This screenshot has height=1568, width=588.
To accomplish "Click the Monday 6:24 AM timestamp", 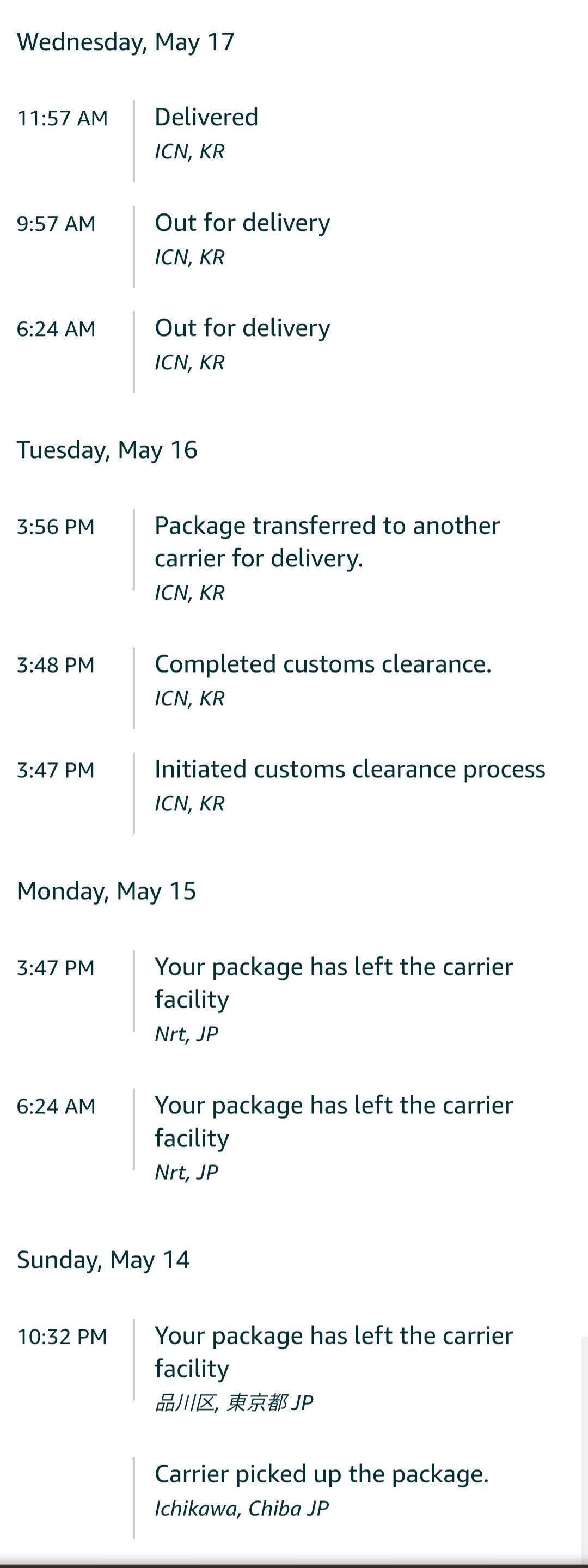I will click(x=56, y=1106).
